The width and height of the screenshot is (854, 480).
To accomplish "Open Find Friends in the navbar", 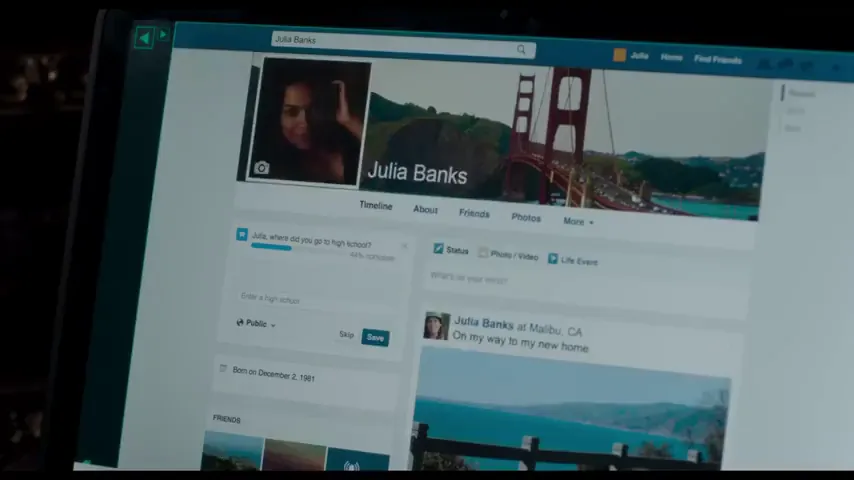I will [x=718, y=59].
